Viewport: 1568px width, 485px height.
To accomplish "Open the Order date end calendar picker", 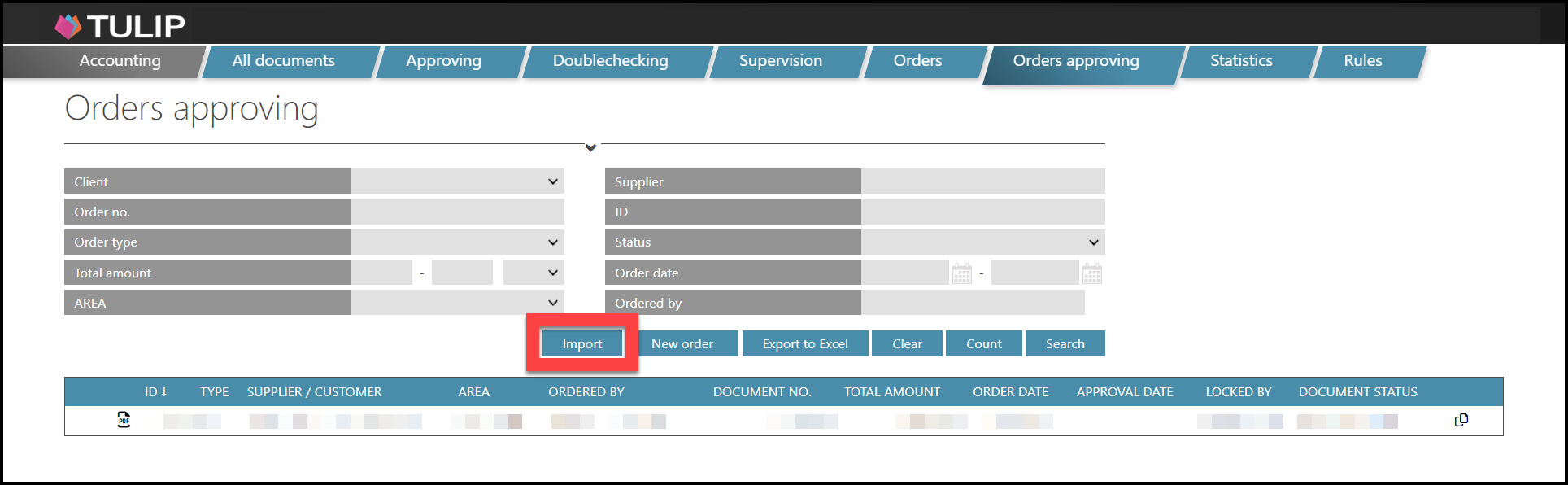I will pyautogui.click(x=1091, y=273).
